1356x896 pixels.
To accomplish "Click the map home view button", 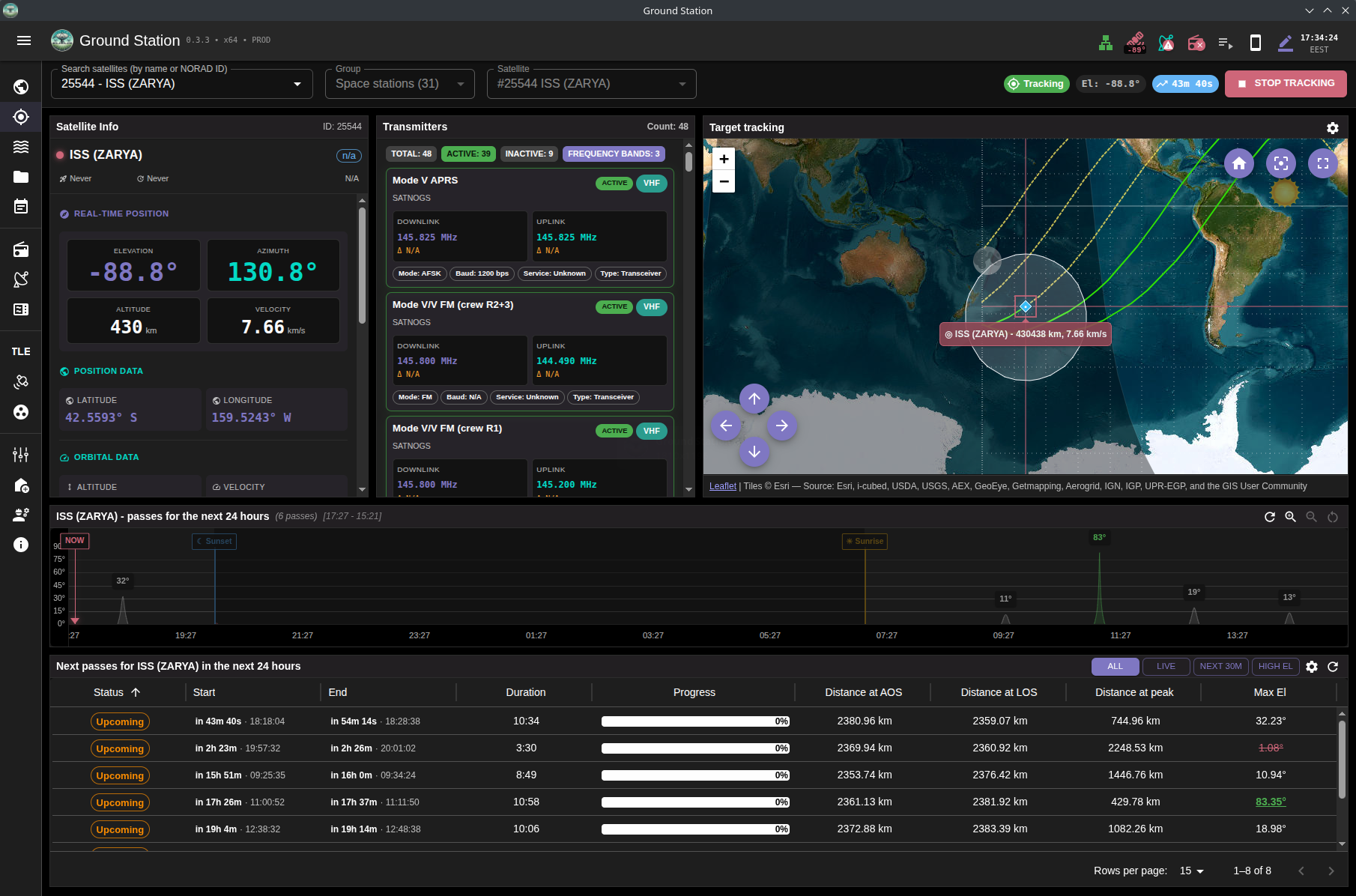I will point(1238,163).
